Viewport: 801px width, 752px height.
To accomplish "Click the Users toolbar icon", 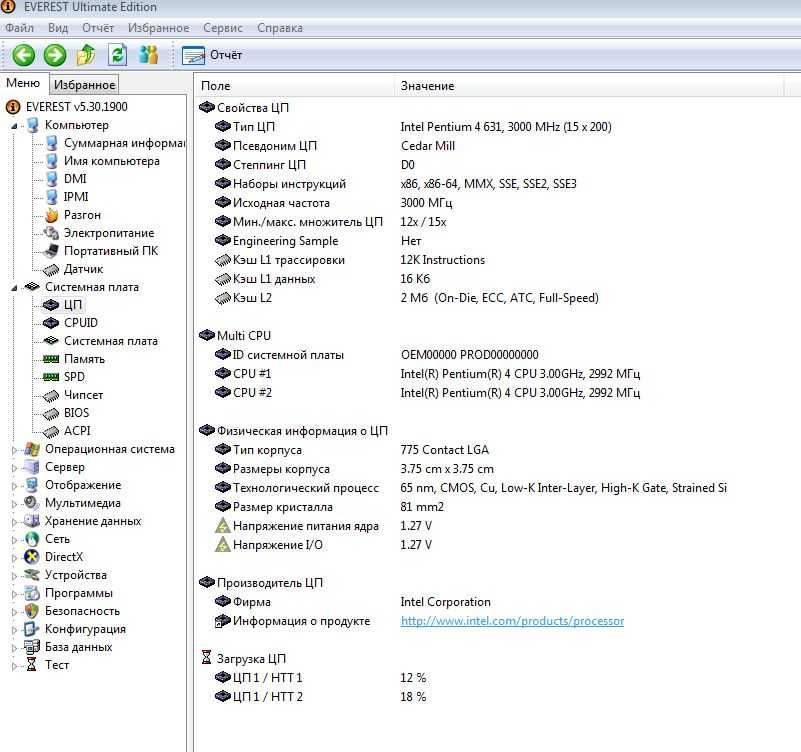I will tap(149, 55).
